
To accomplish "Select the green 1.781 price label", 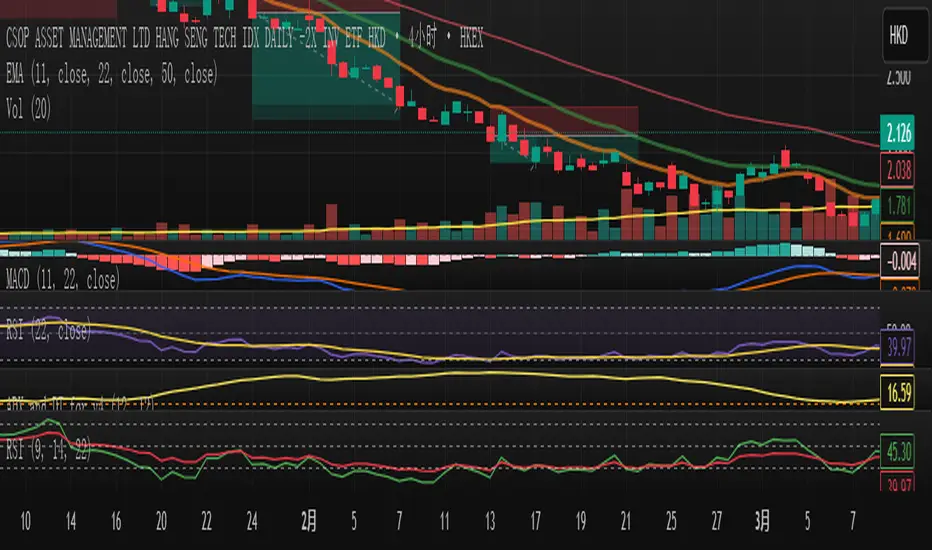I will [x=897, y=206].
